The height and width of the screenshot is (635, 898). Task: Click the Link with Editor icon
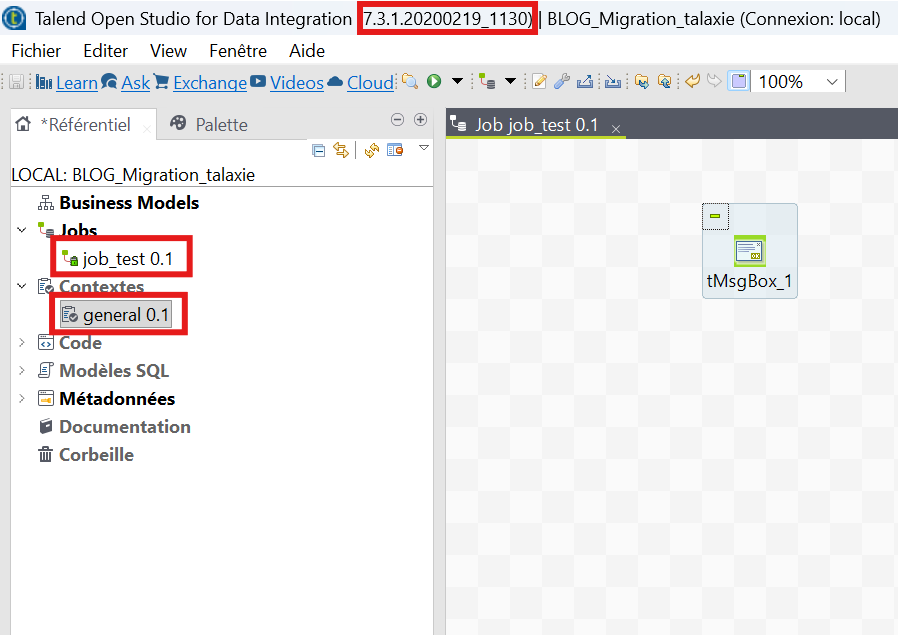[341, 150]
